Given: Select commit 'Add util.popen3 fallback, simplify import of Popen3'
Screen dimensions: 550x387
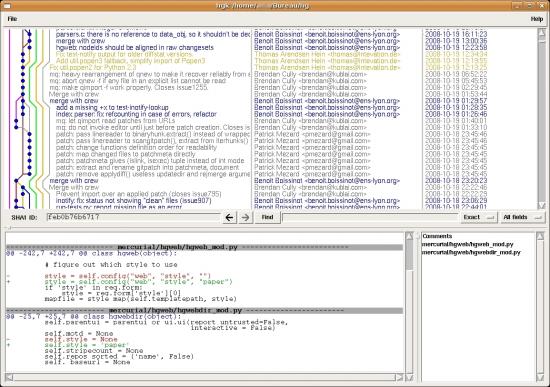Looking at the screenshot, I should pyautogui.click(x=130, y=61).
